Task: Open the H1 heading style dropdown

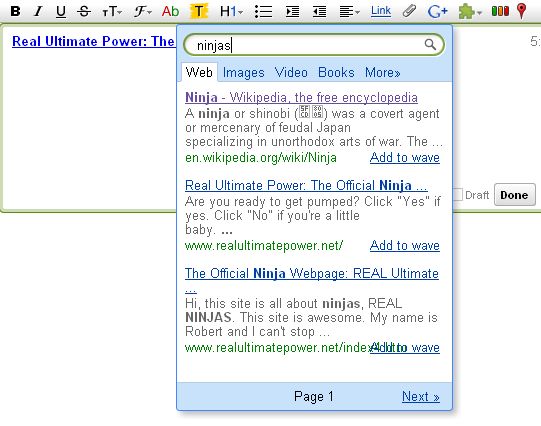Action: coord(231,11)
